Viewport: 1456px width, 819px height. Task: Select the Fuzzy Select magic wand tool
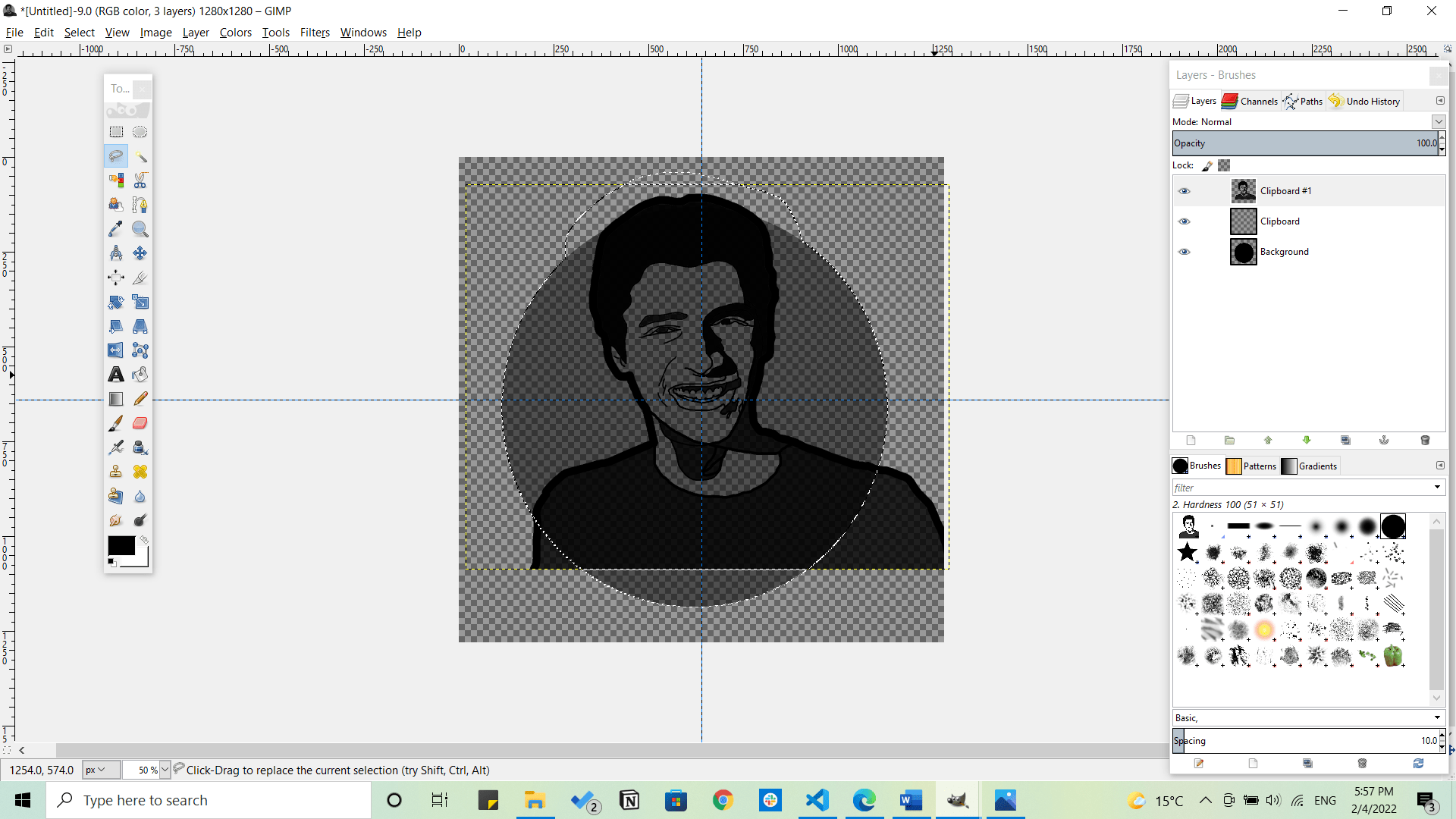pyautogui.click(x=140, y=156)
